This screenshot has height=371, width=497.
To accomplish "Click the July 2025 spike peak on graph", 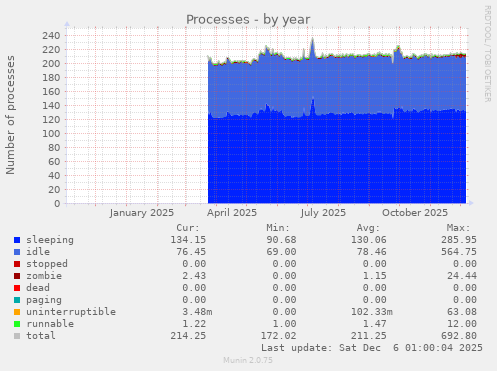I will tap(312, 40).
